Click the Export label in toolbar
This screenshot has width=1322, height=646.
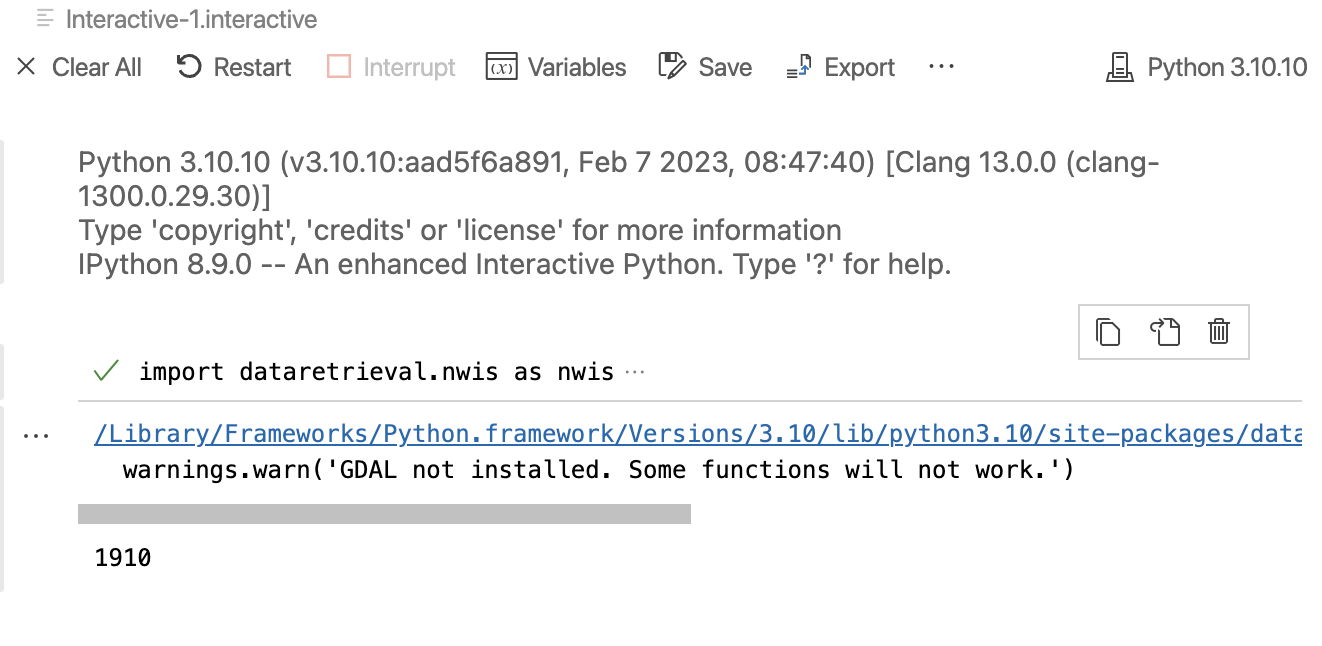tap(860, 67)
